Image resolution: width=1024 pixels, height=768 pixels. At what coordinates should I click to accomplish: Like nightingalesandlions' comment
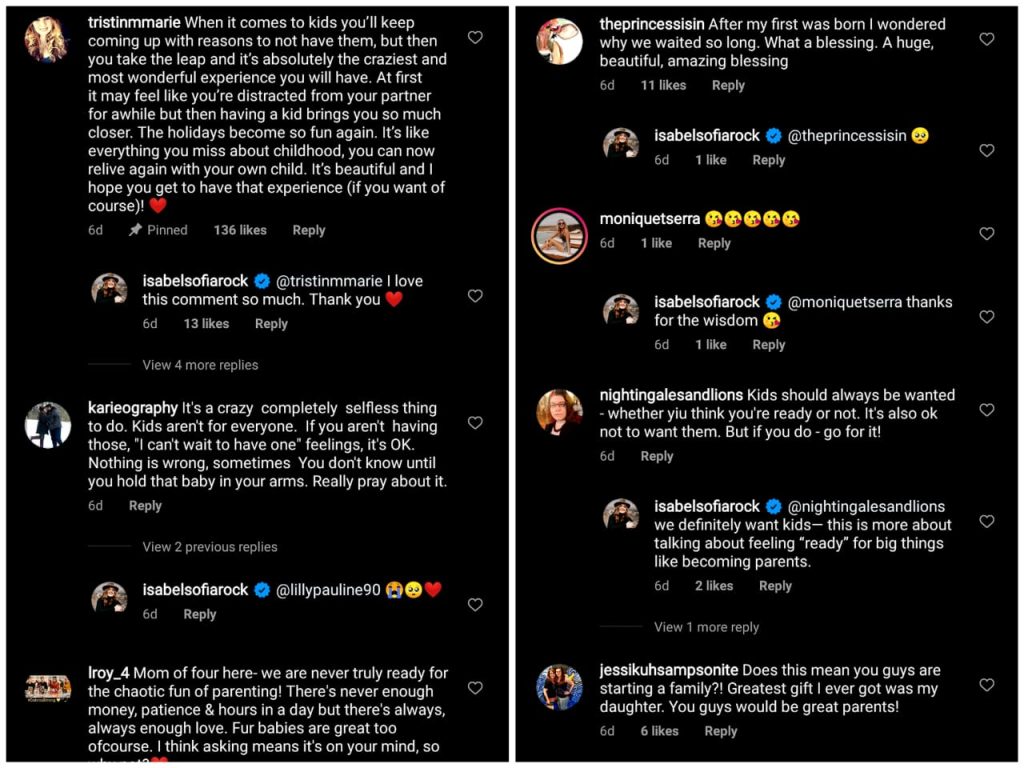987,410
